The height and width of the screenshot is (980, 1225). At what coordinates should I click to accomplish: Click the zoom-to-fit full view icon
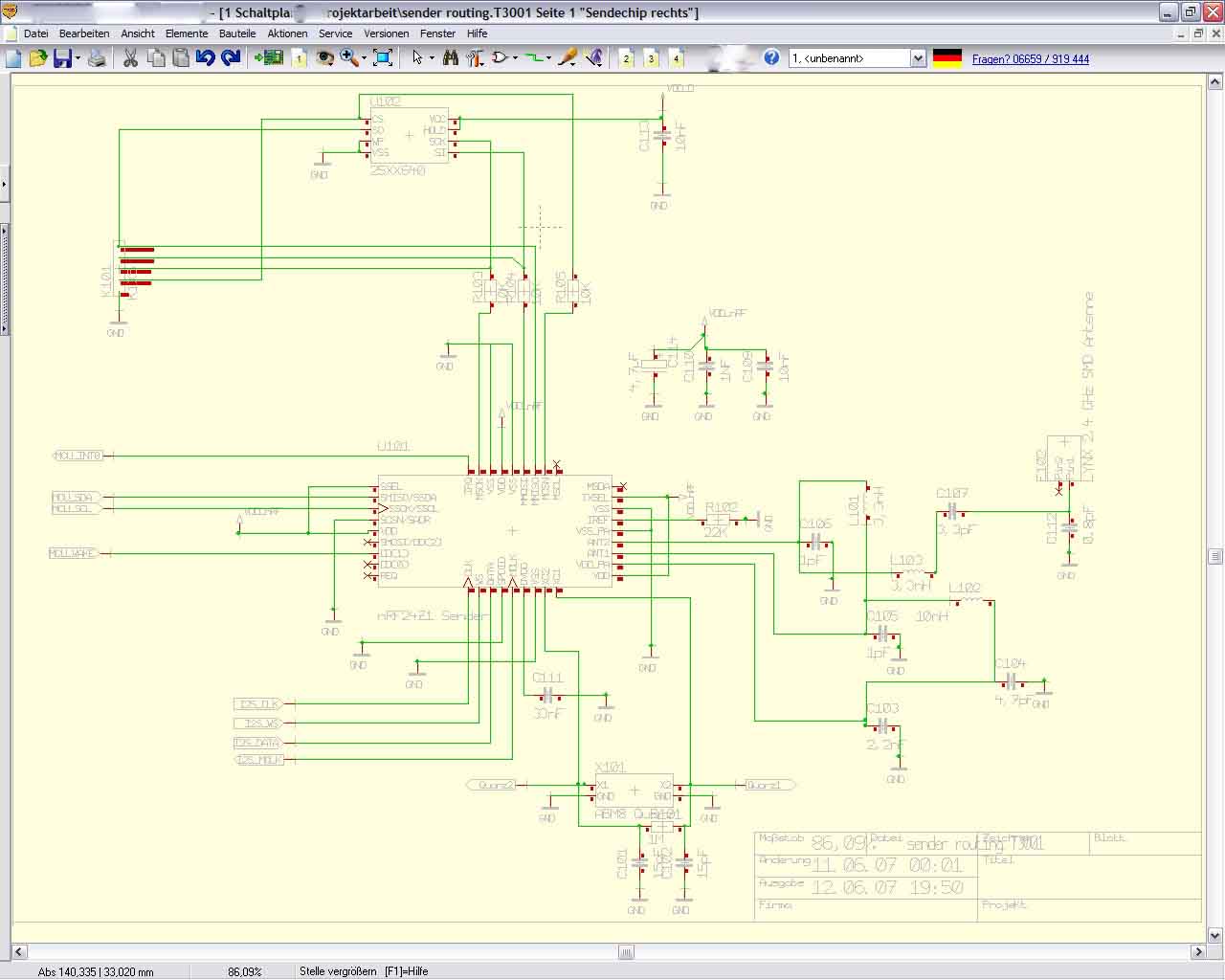[383, 58]
